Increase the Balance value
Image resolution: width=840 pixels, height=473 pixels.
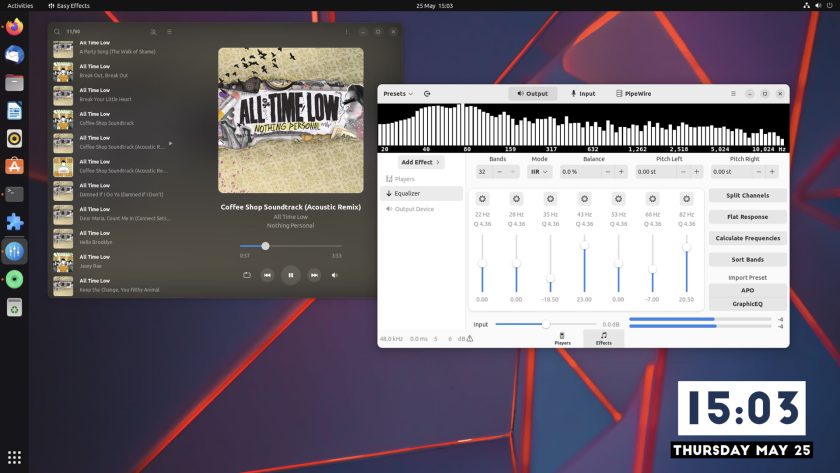[x=621, y=172]
